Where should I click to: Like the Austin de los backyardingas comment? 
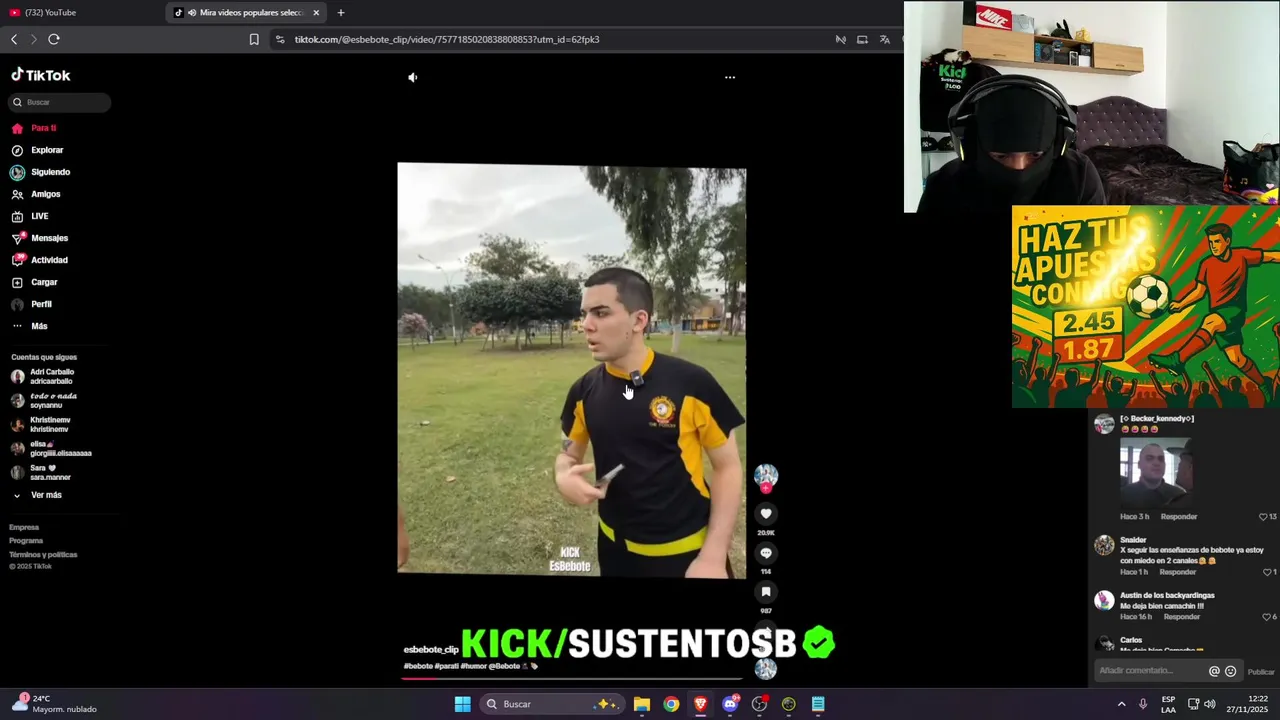pos(1266,617)
